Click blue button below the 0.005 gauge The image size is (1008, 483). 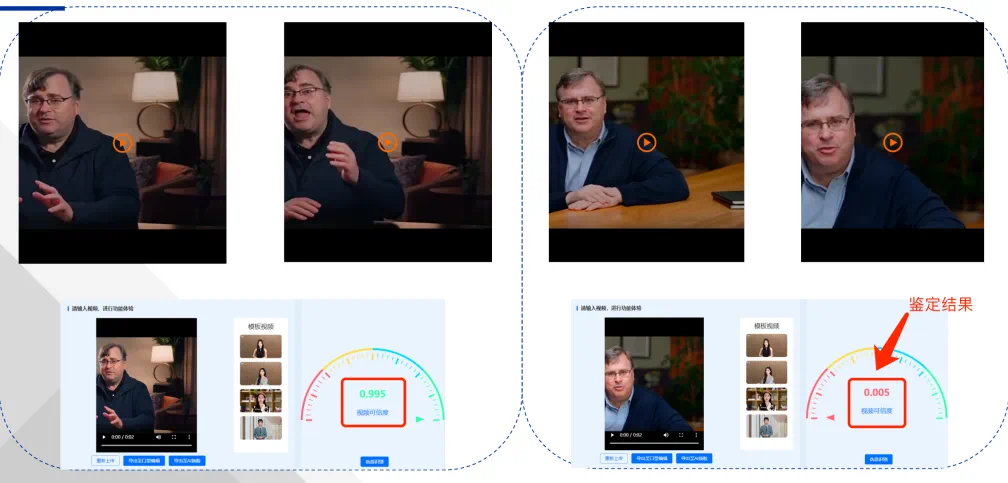pos(879,459)
